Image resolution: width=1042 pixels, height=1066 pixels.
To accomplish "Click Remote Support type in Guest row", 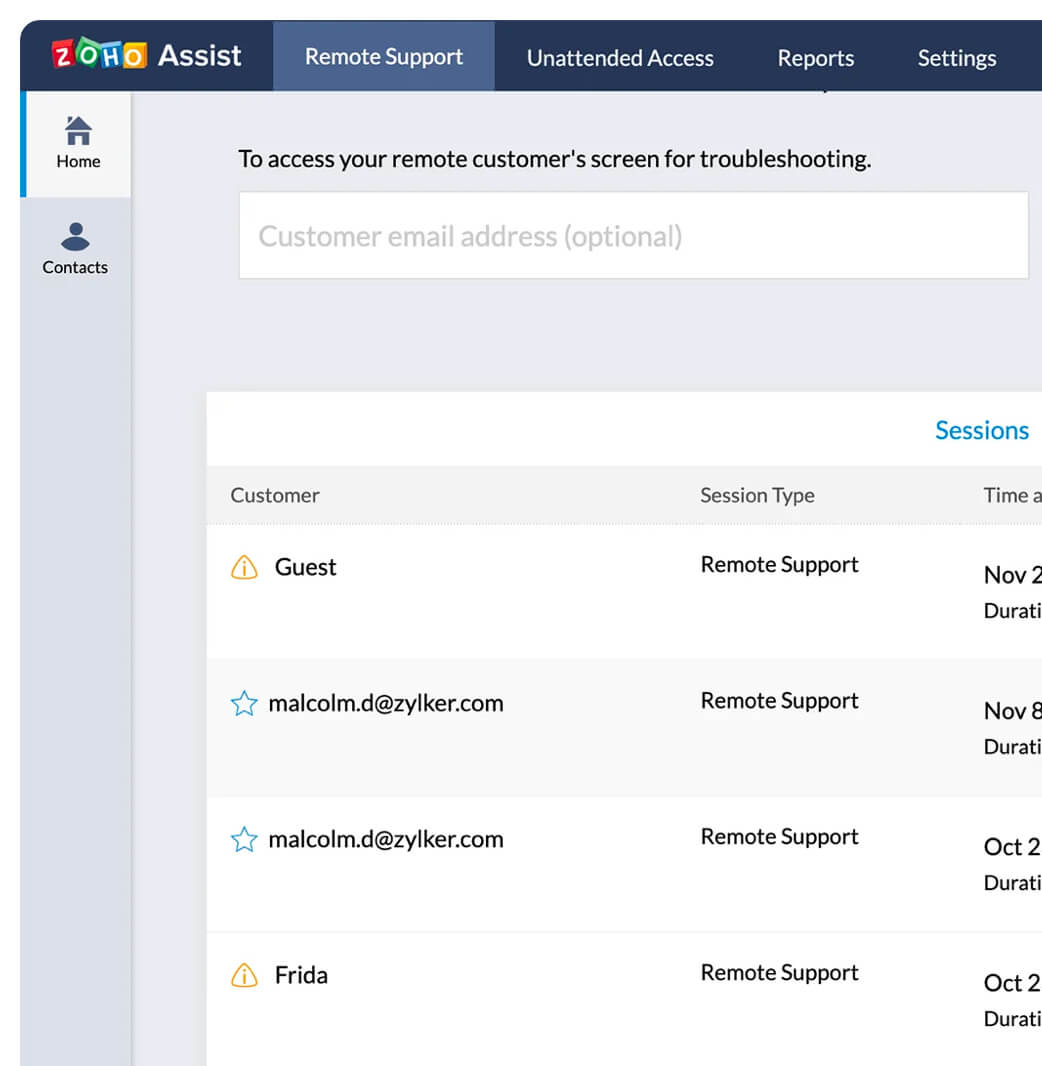I will point(779,565).
